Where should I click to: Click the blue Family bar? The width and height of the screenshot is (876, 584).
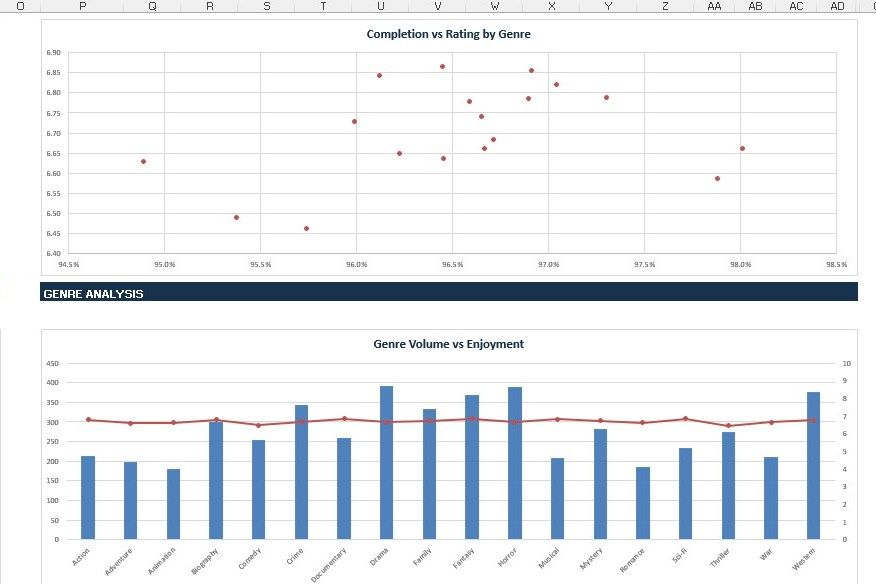[430, 474]
